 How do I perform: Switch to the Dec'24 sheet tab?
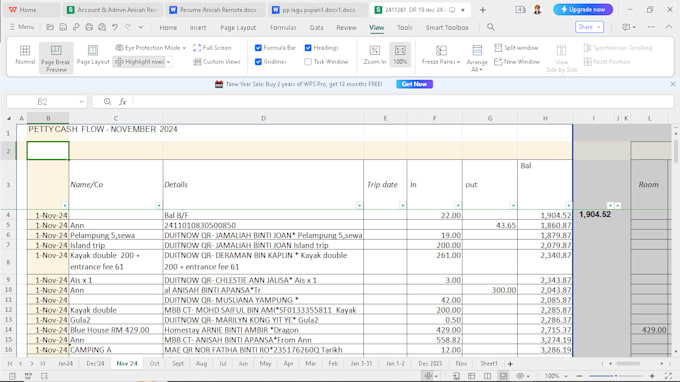[95, 363]
